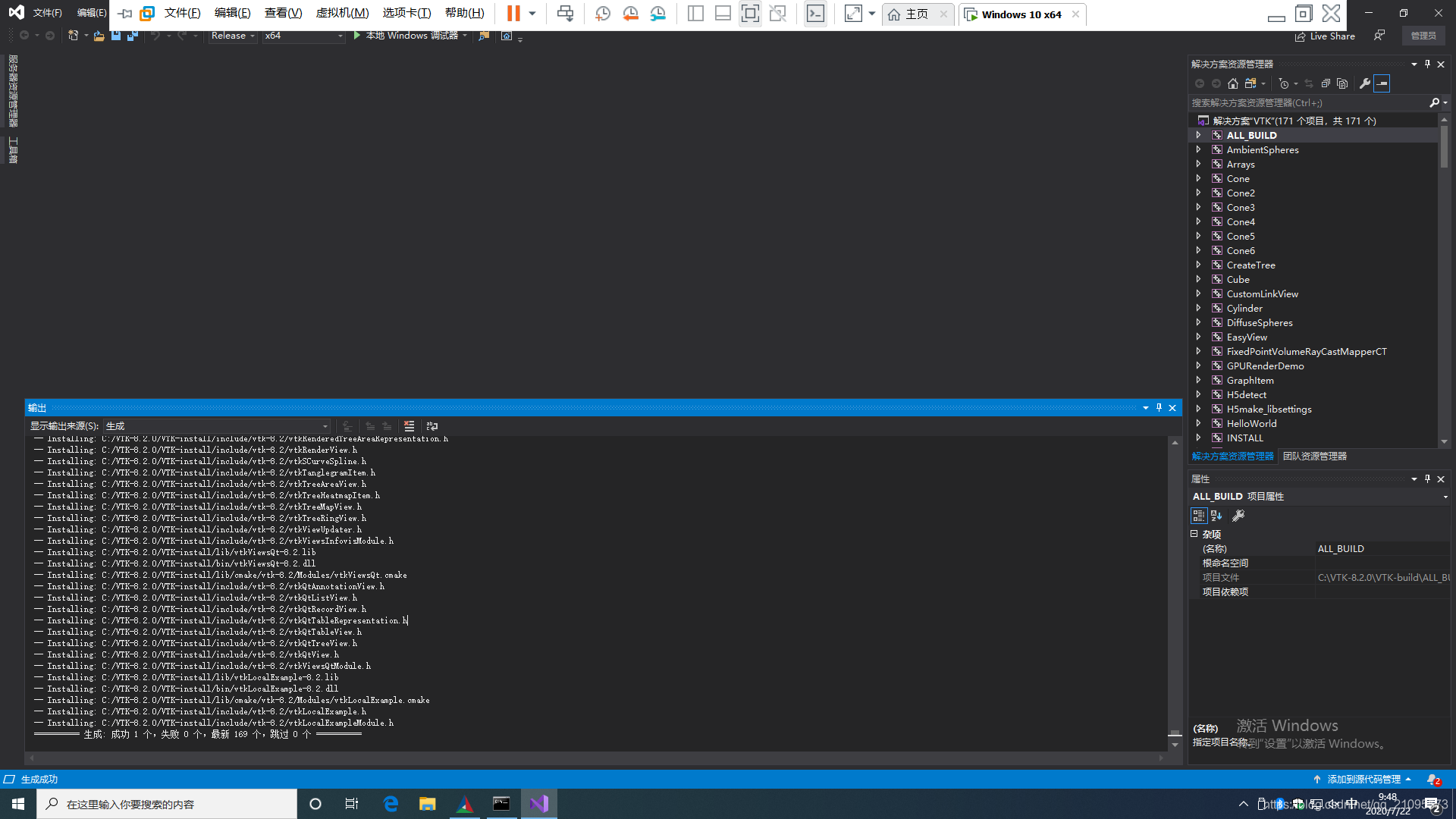Select Release build configuration dropdown

(x=232, y=35)
